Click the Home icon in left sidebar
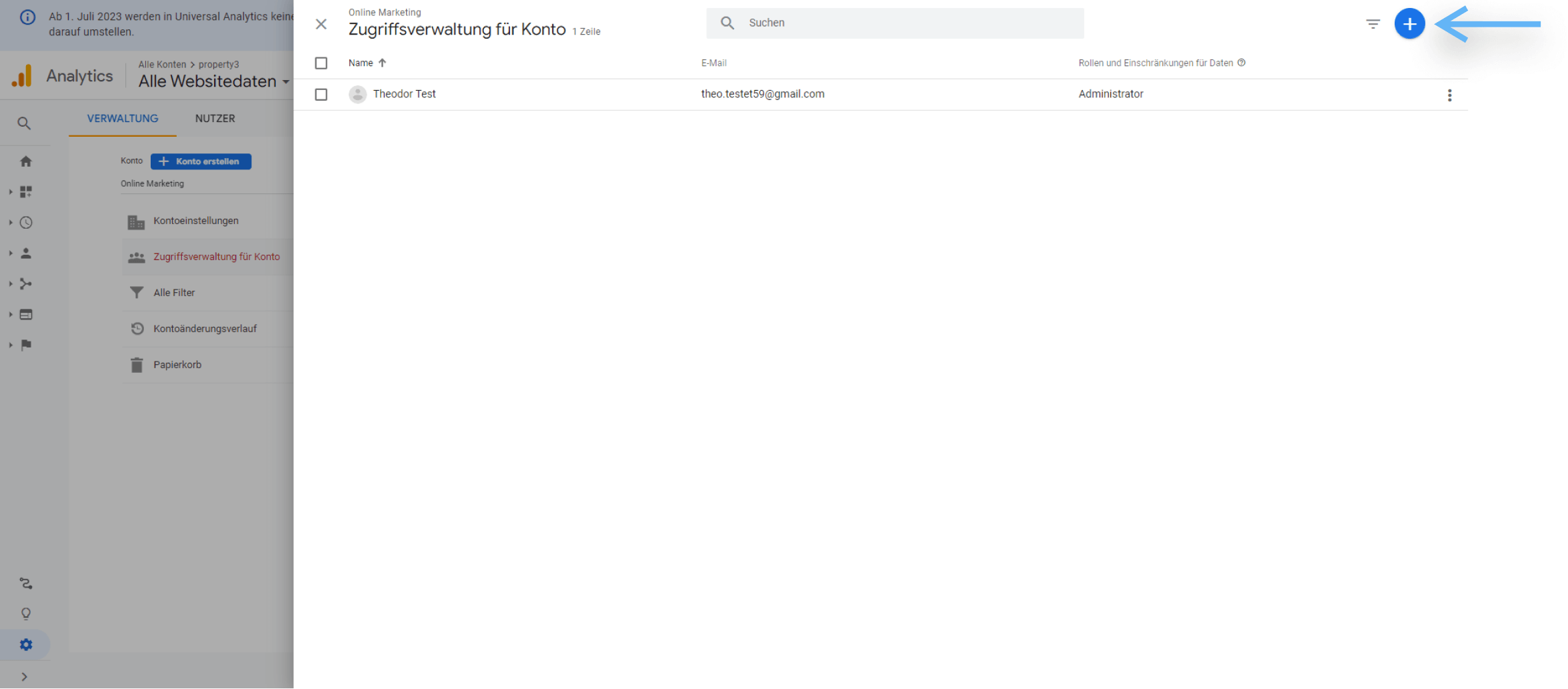This screenshot has height=689, width=1568. pyautogui.click(x=26, y=161)
